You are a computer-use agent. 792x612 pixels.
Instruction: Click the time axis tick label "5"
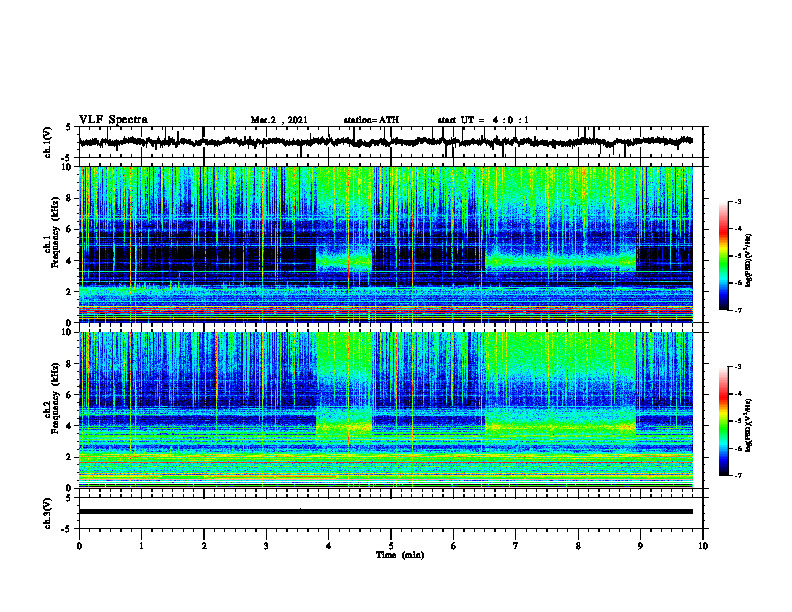[391, 546]
